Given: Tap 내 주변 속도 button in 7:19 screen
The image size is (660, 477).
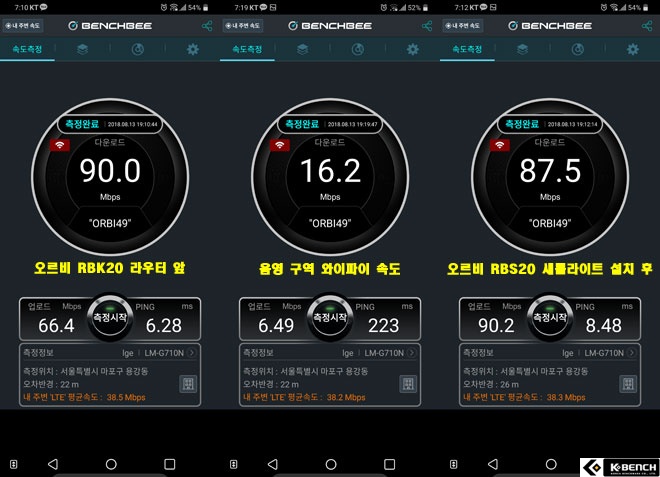Looking at the screenshot, I should (x=242, y=26).
